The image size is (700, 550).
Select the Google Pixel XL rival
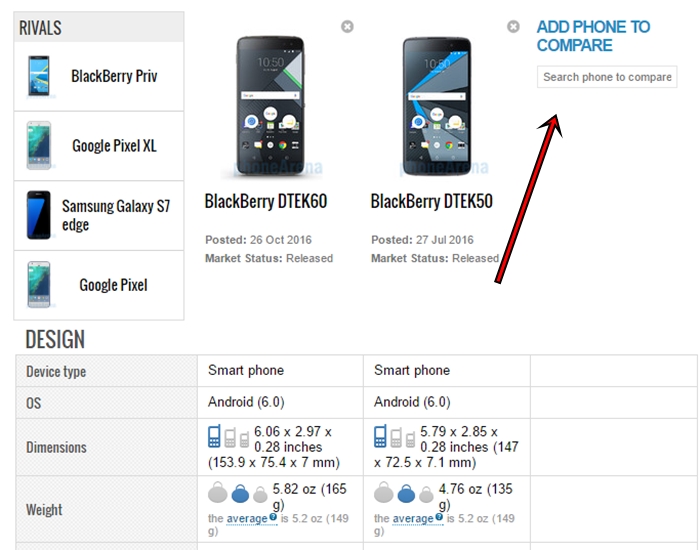tap(99, 146)
